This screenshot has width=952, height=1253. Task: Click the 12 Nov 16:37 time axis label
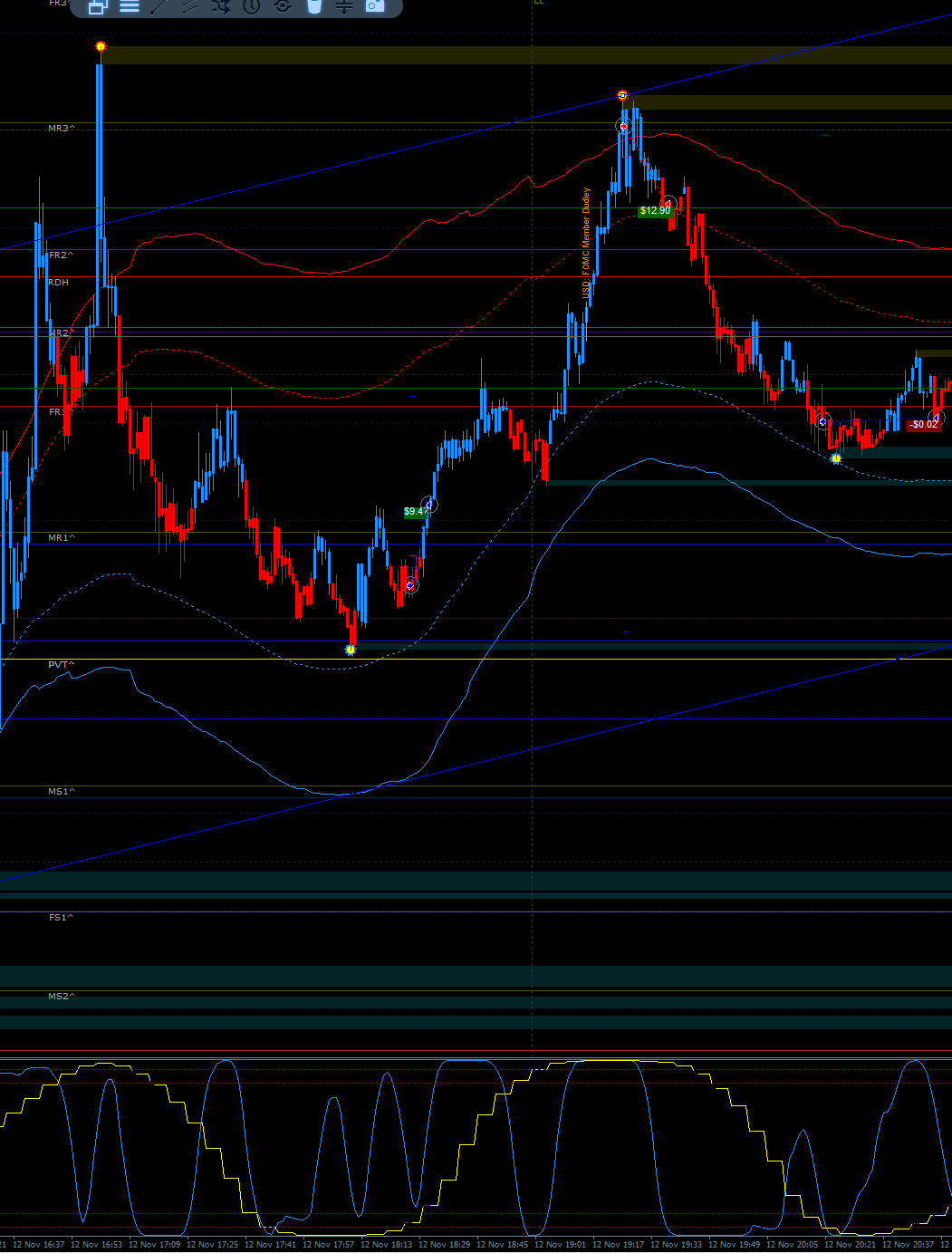[38, 1245]
